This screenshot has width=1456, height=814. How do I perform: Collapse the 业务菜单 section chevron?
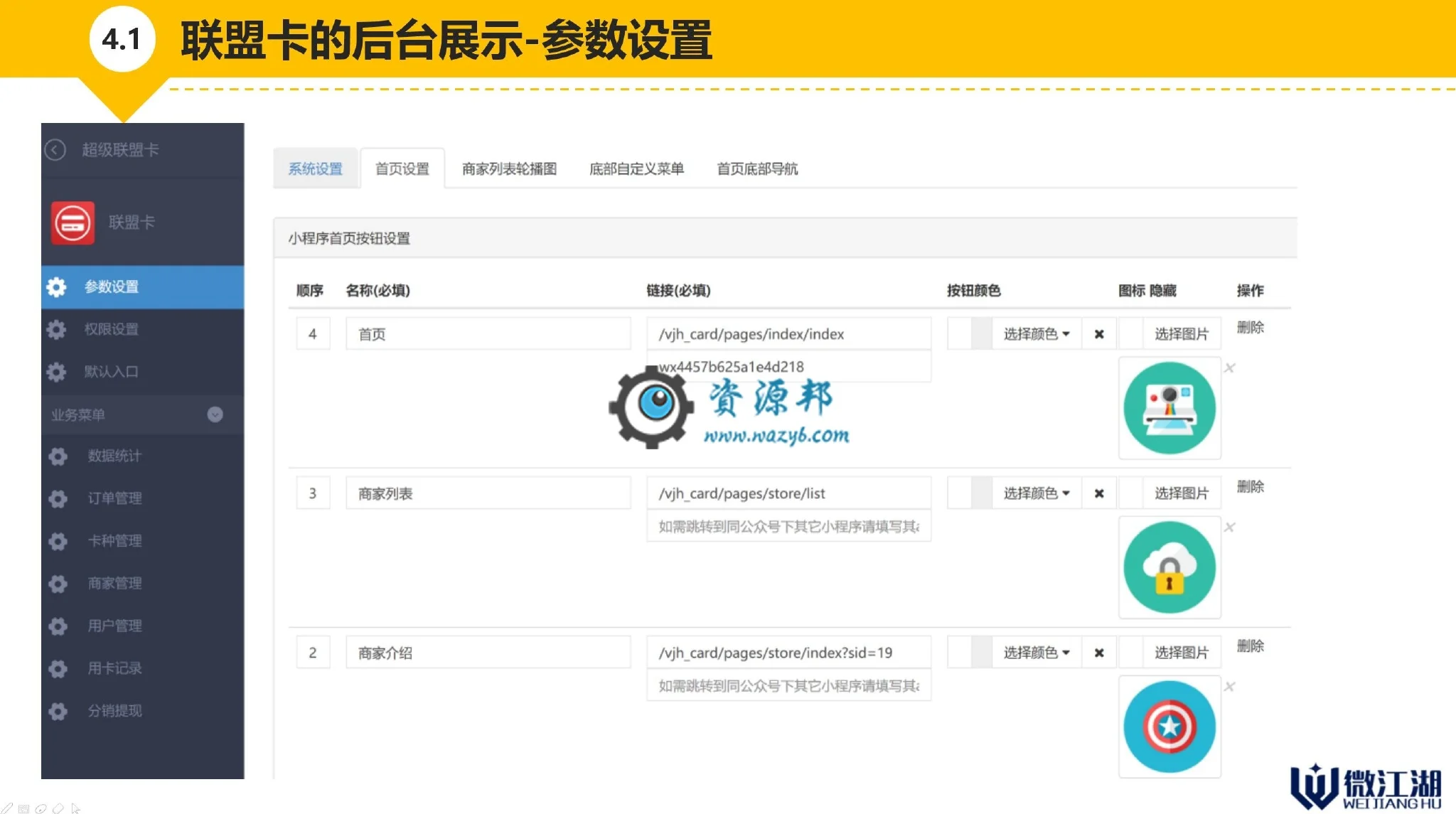click(215, 414)
